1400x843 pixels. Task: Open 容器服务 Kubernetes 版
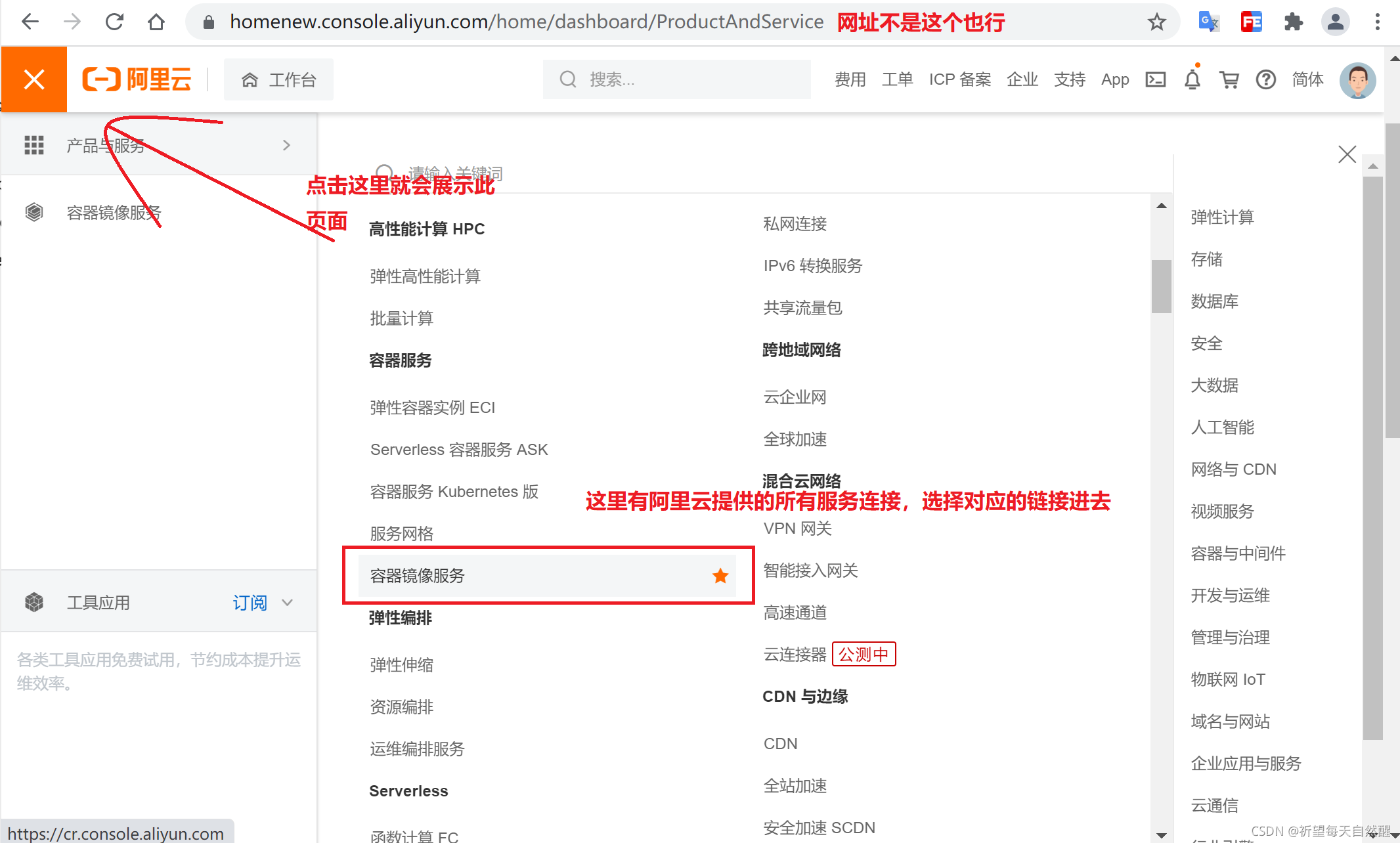pos(454,492)
